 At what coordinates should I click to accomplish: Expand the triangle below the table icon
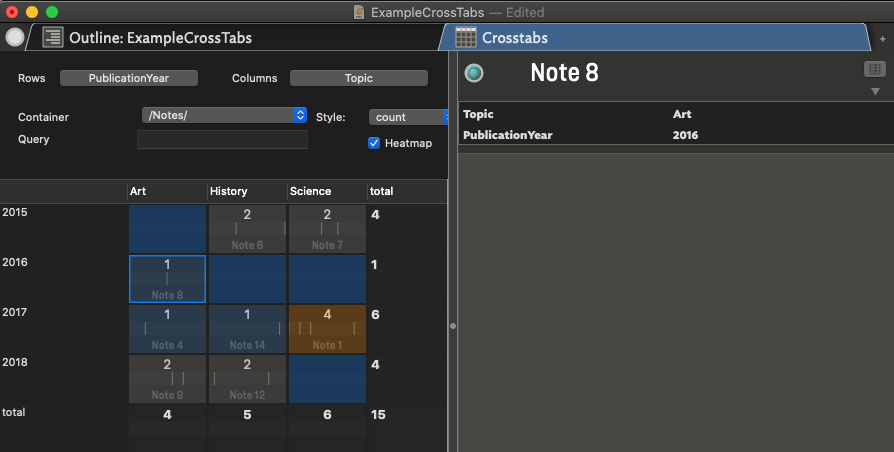tap(875, 91)
